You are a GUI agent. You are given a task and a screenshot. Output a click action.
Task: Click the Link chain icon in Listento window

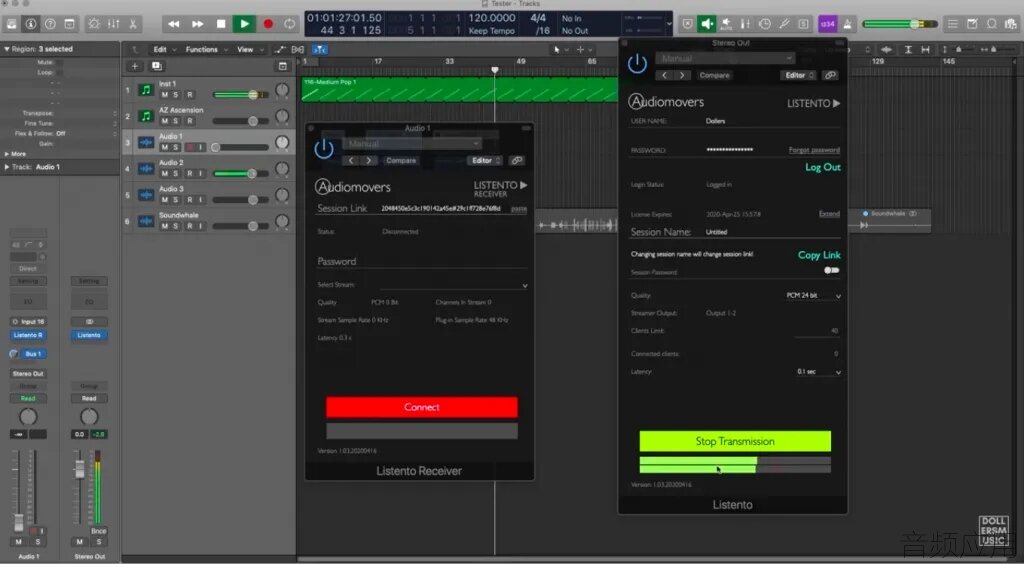pyautogui.click(x=830, y=76)
